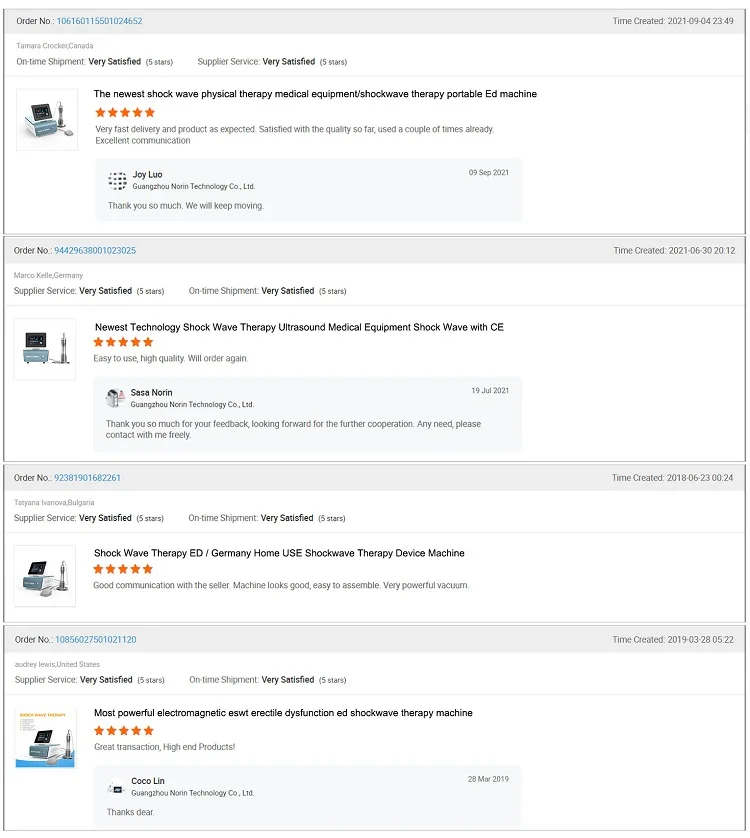Click star rating under Marco Kelle's review
Image resolution: width=750 pixels, height=838 pixels.
pyautogui.click(x=123, y=342)
